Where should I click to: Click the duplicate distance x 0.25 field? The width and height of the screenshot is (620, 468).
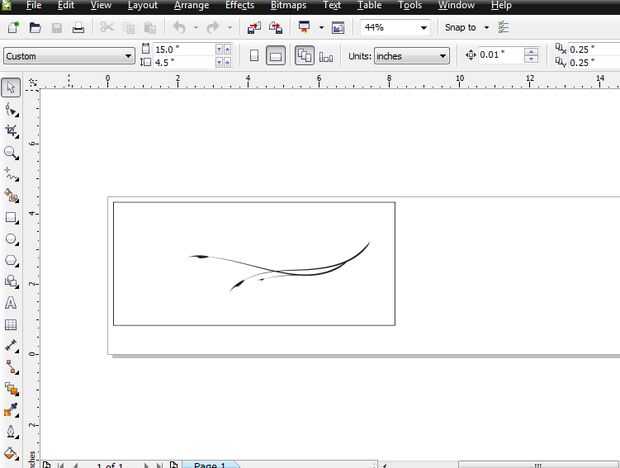pos(593,49)
